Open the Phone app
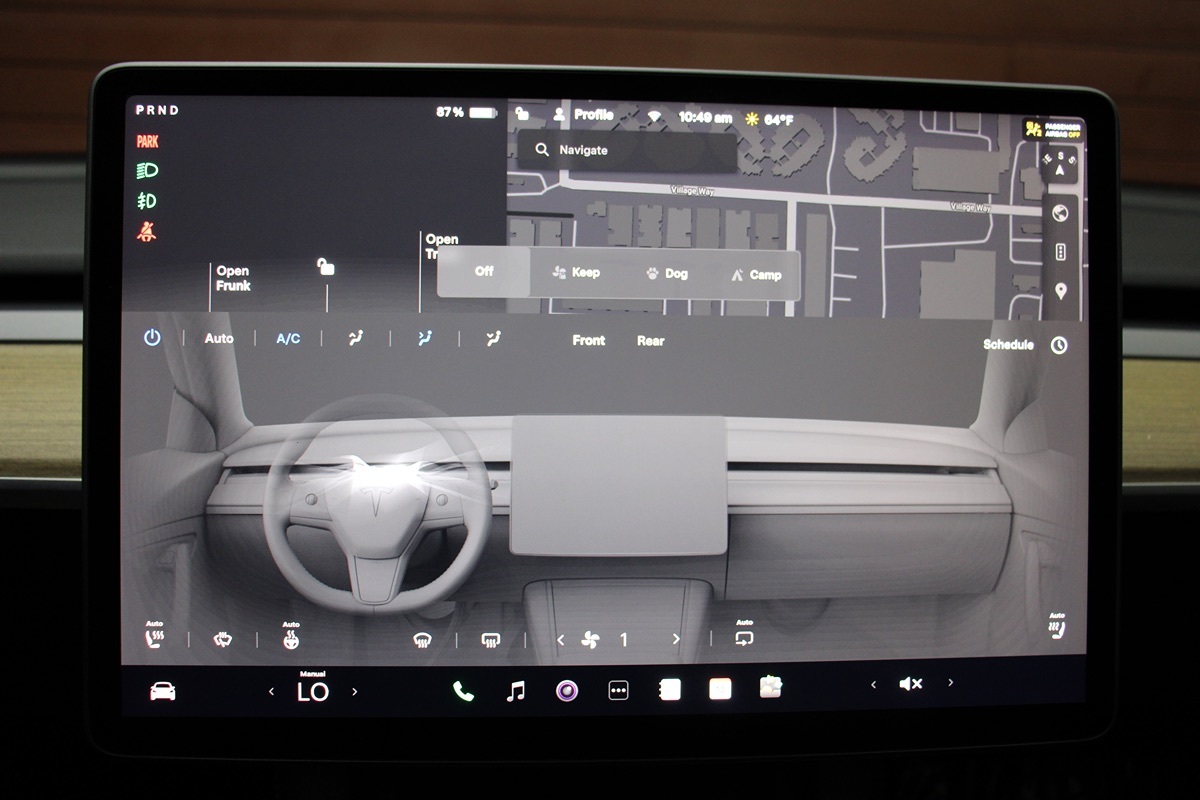The width and height of the screenshot is (1200, 800). (x=463, y=690)
